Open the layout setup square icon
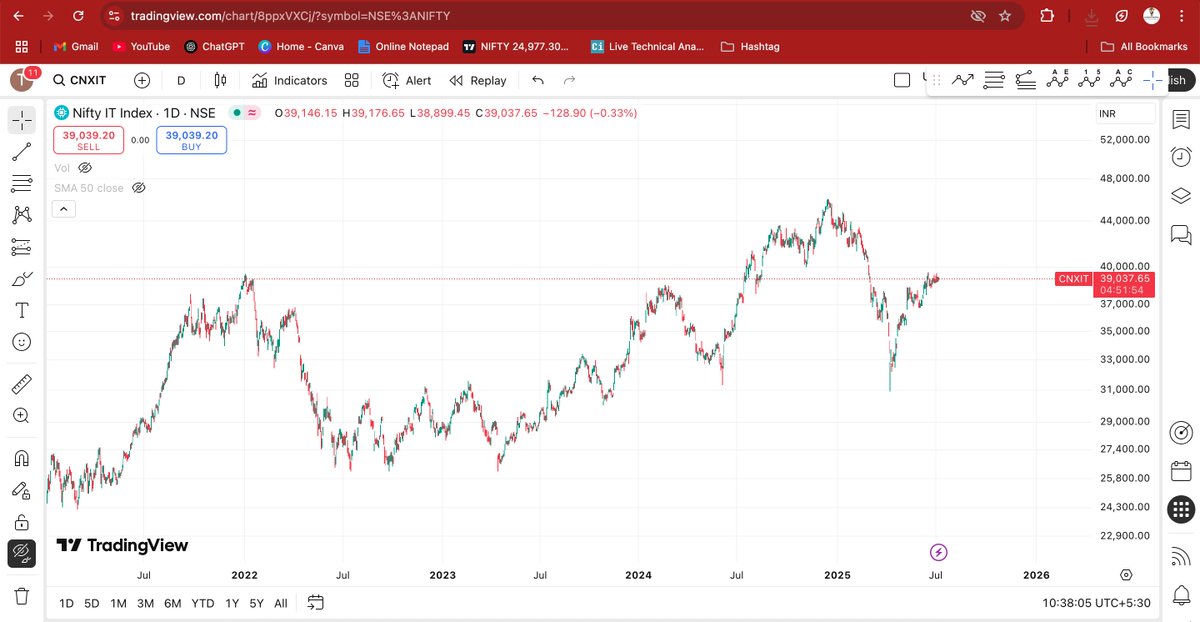The width and height of the screenshot is (1200, 622). 902,80
